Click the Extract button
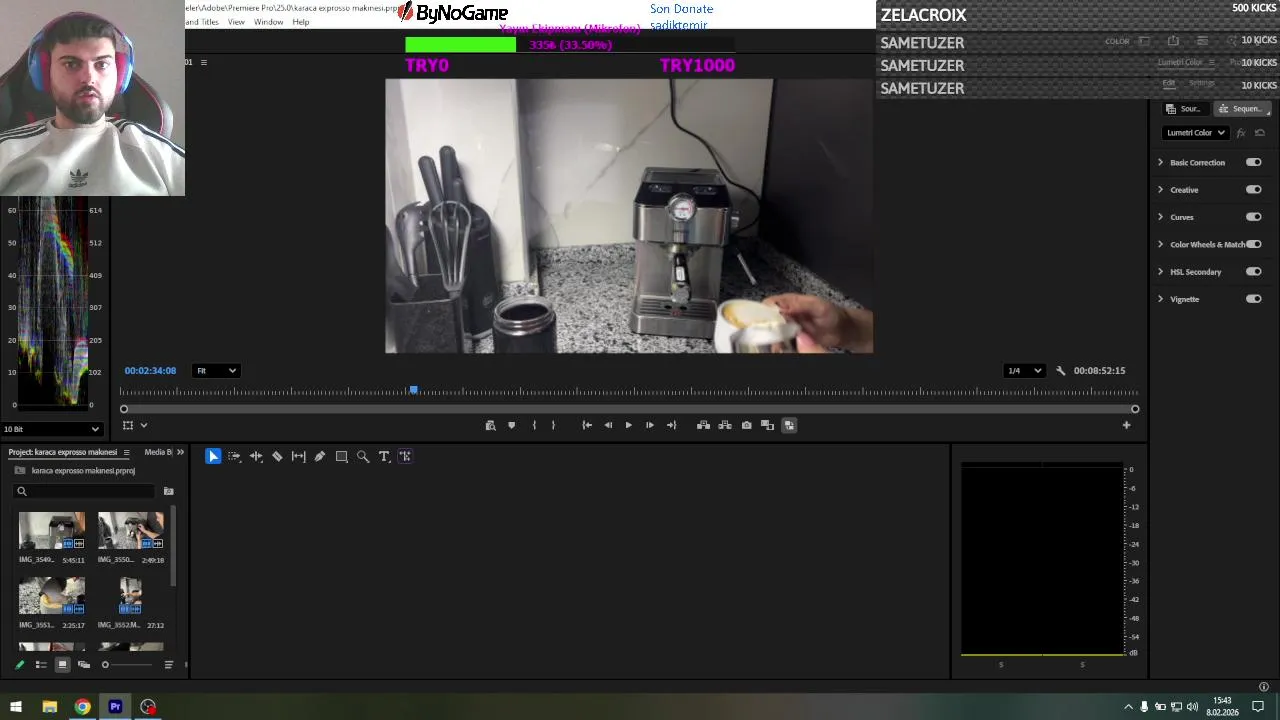The image size is (1280, 720). 725,425
